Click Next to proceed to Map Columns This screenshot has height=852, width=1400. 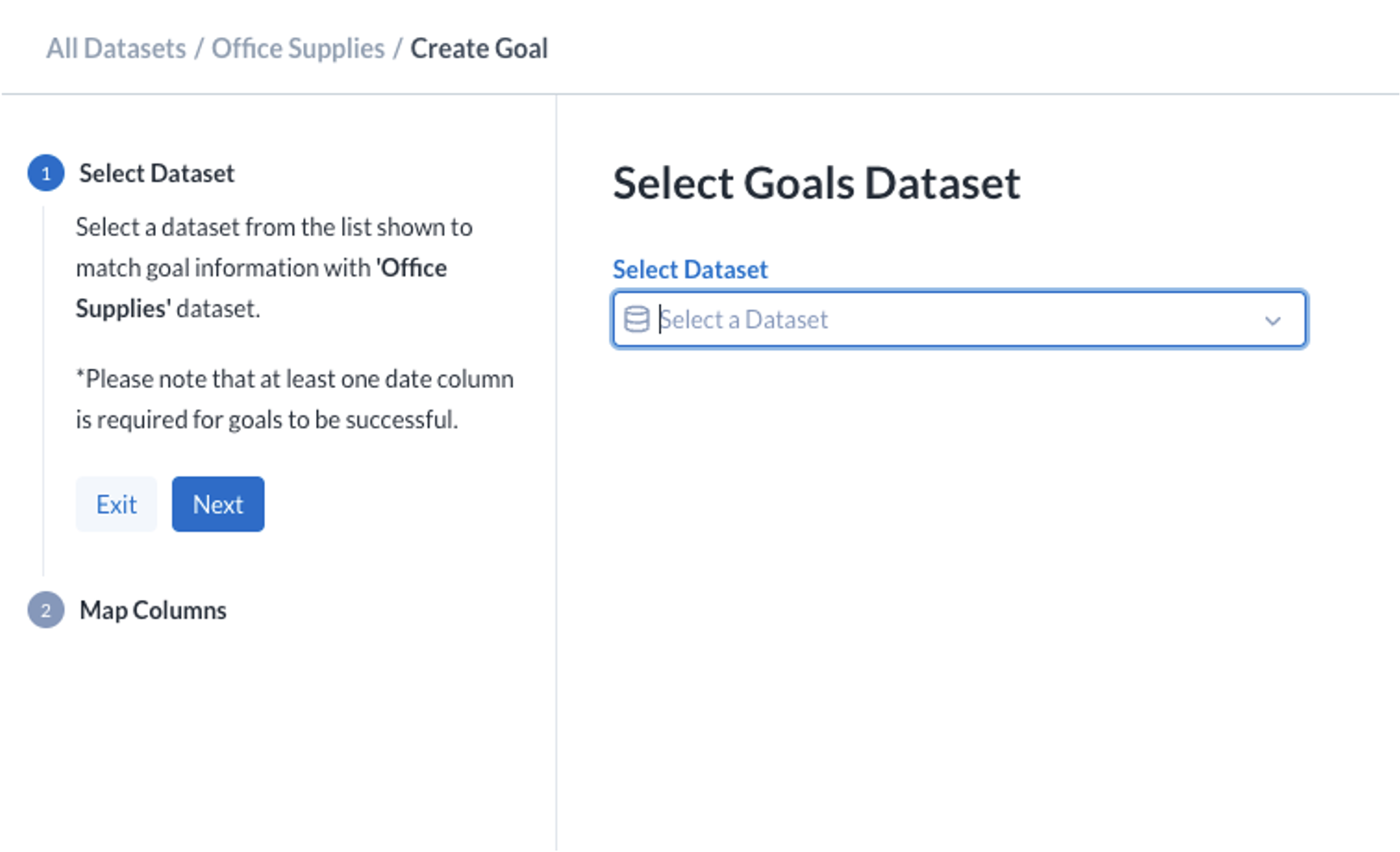(217, 504)
